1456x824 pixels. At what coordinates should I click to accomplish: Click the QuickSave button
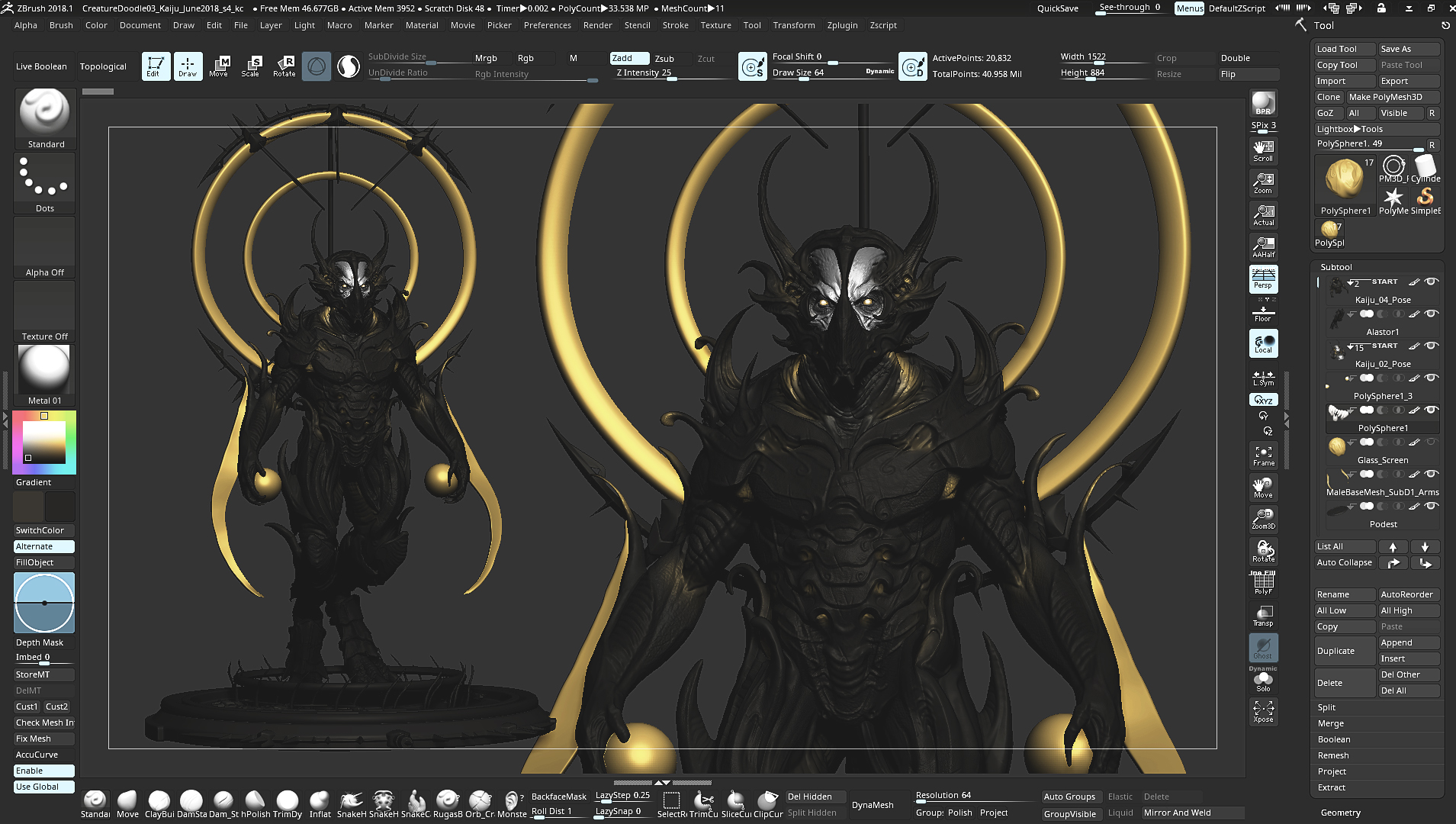coord(1057,8)
